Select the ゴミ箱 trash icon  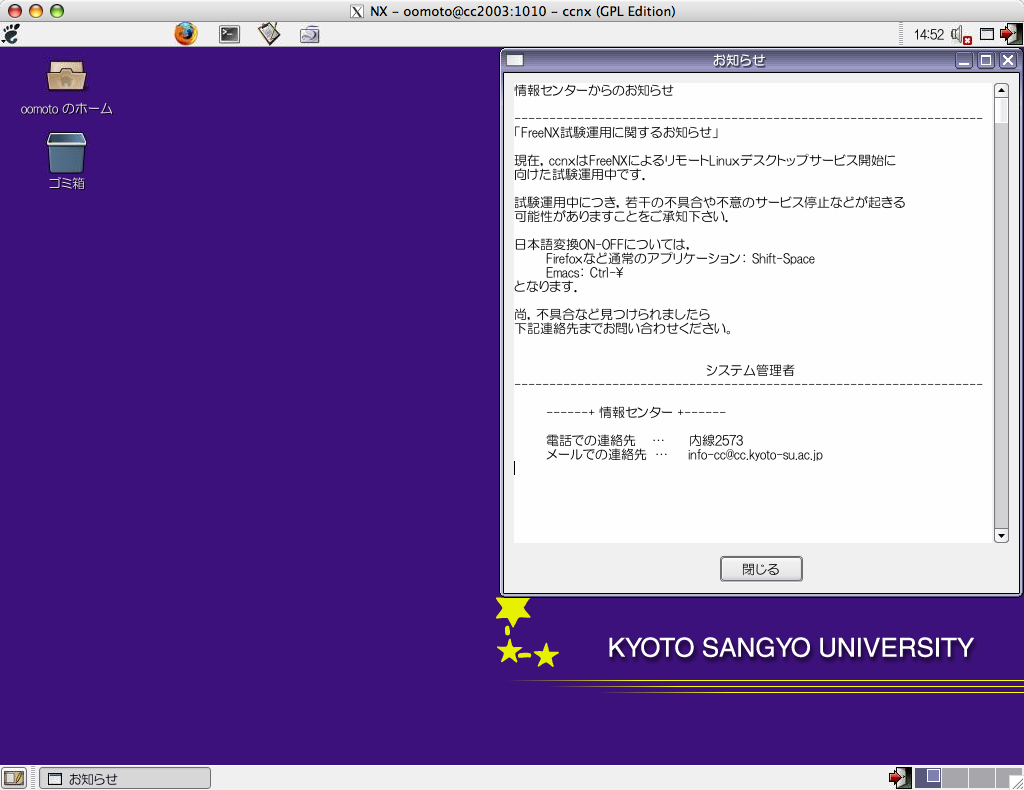point(66,162)
